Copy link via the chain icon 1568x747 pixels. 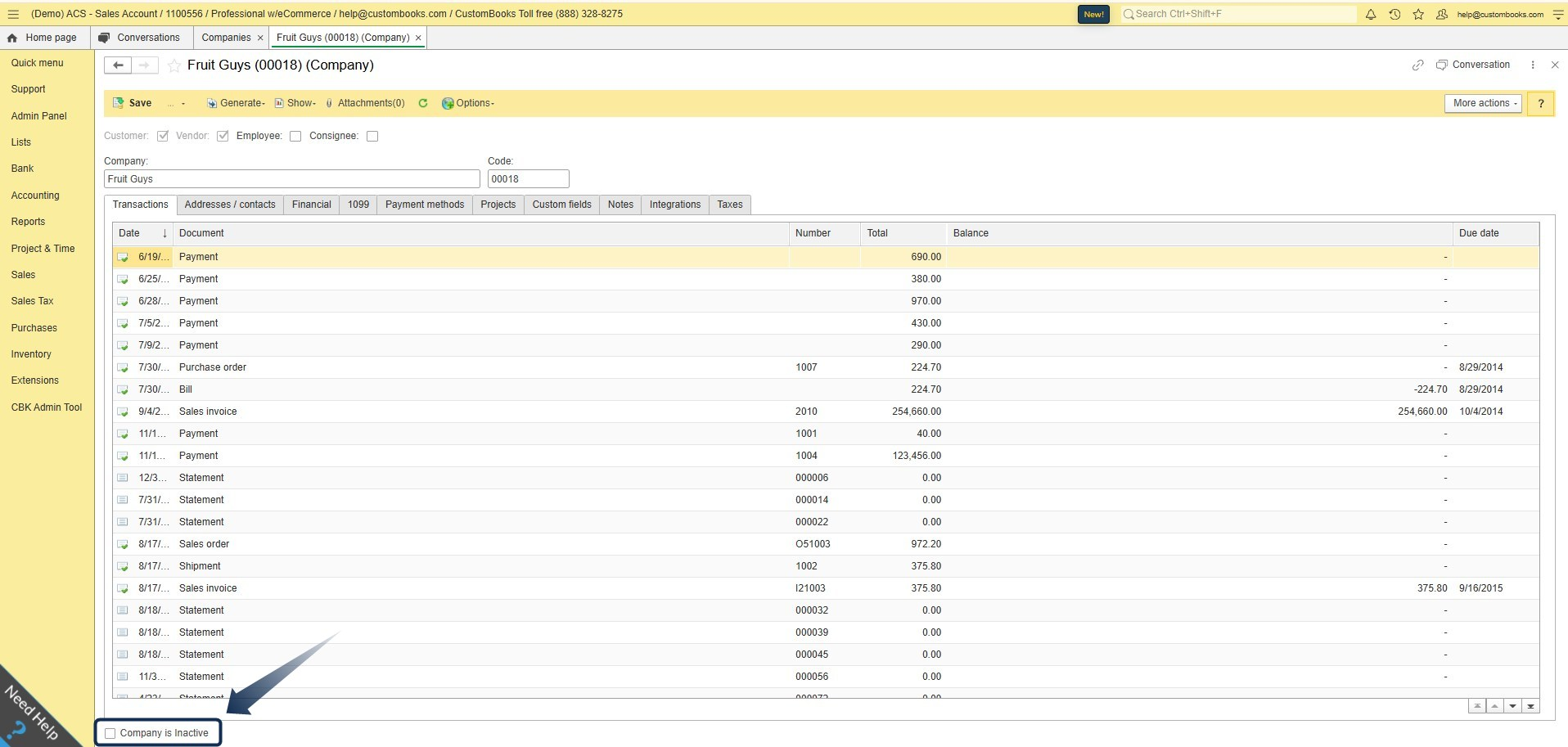tap(1417, 65)
